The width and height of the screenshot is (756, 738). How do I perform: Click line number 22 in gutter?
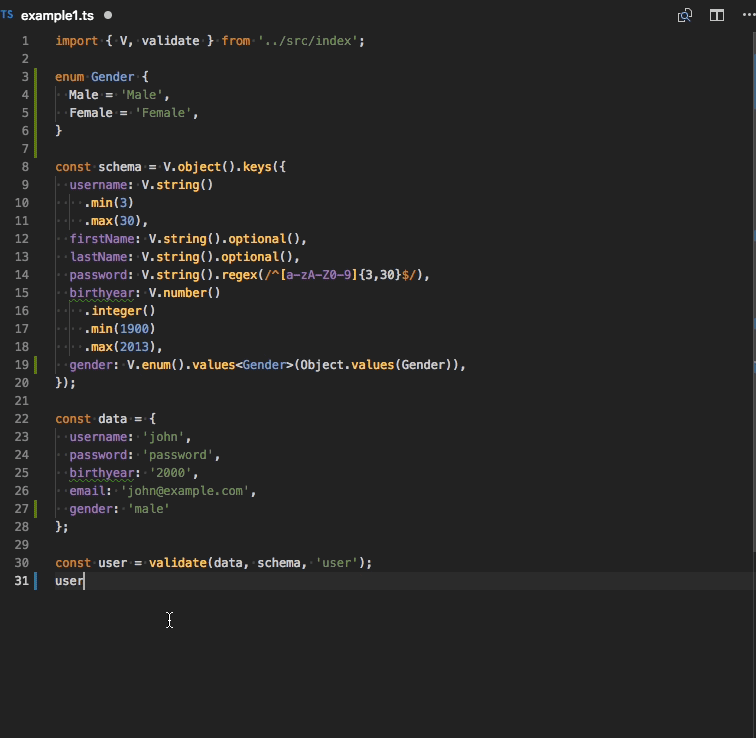tap(22, 419)
